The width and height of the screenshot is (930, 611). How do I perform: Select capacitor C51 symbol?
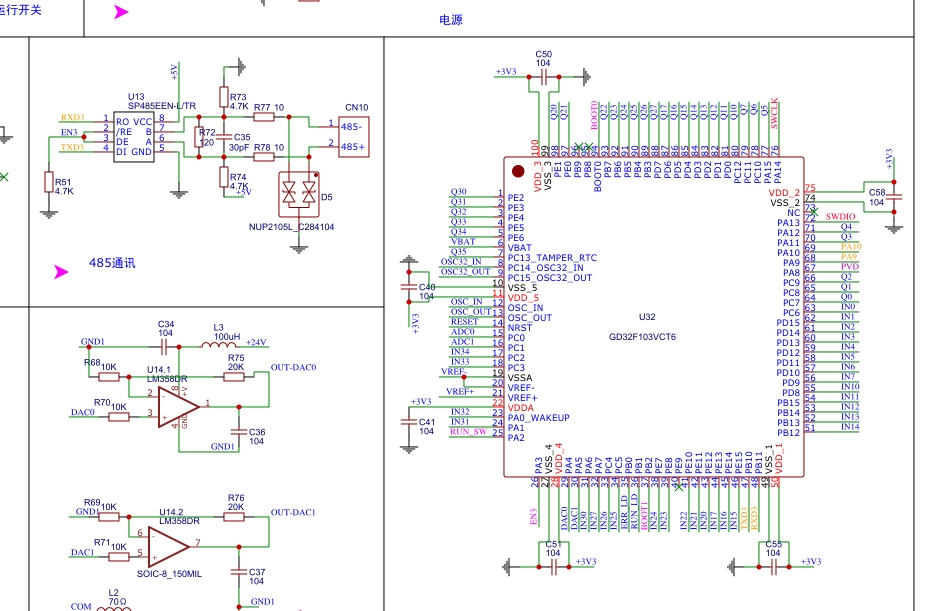553,567
